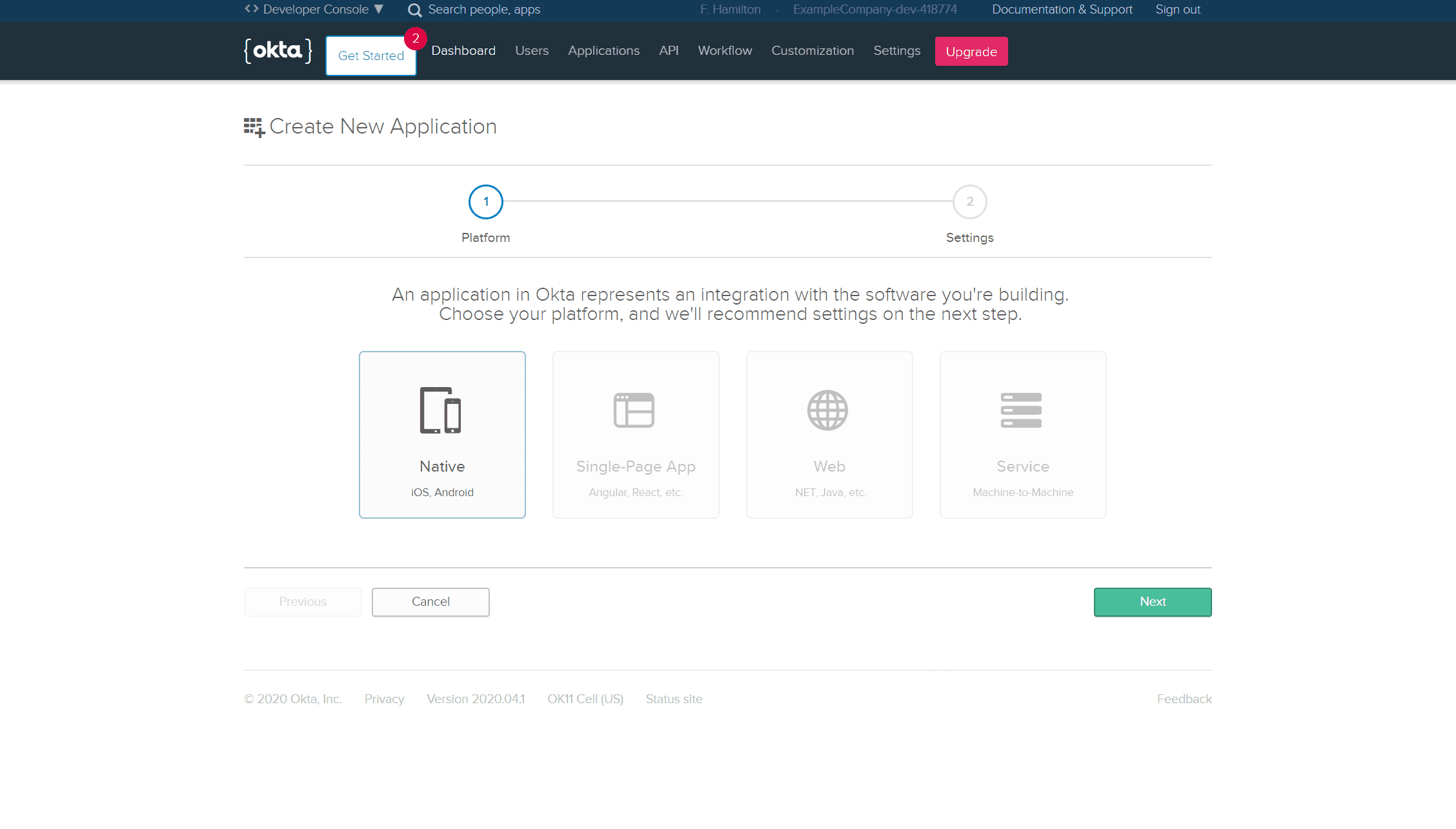1456x829 pixels.
Task: Click step 2 Settings circle
Action: (970, 202)
